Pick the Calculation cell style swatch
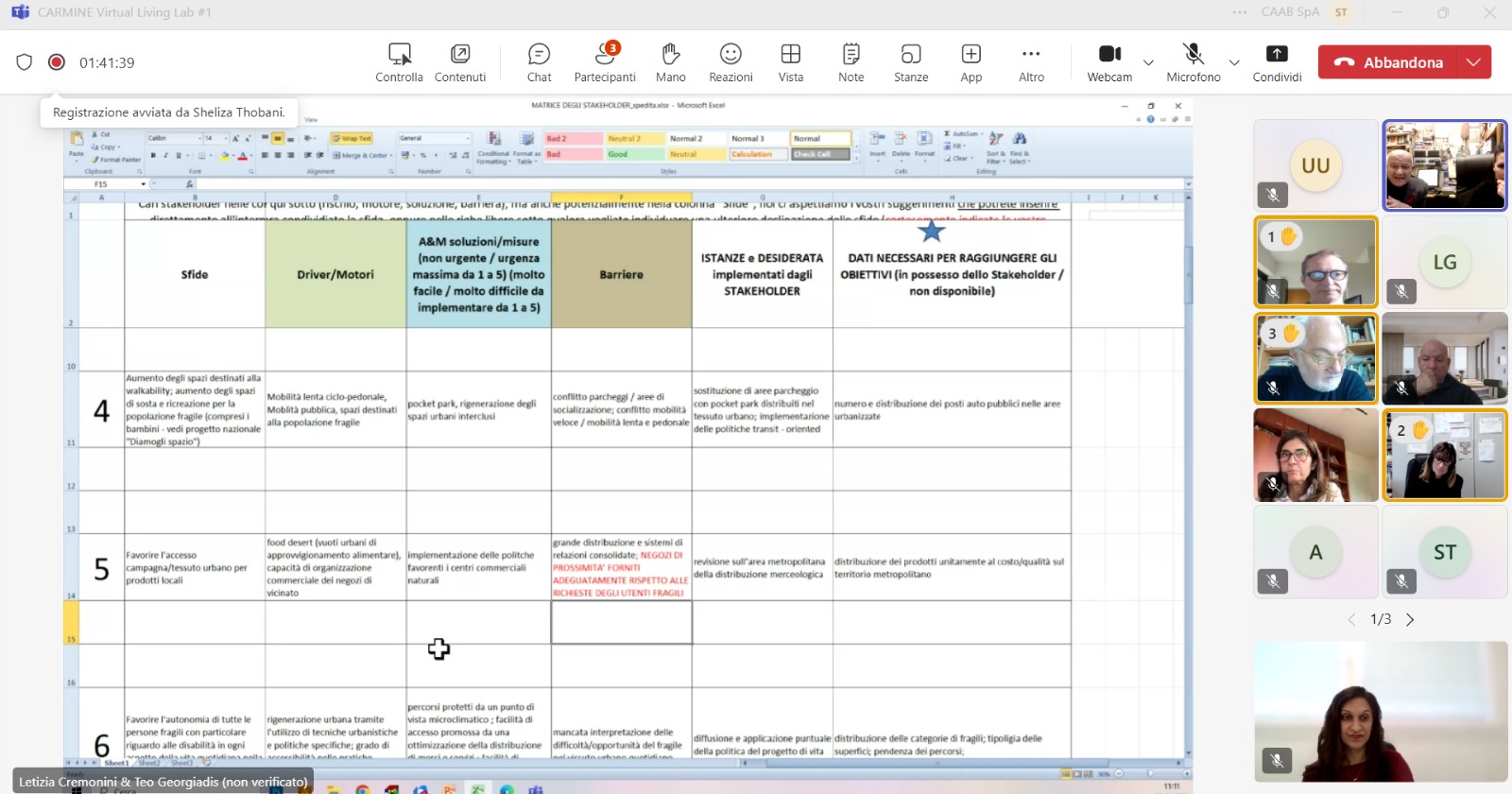 pos(758,154)
